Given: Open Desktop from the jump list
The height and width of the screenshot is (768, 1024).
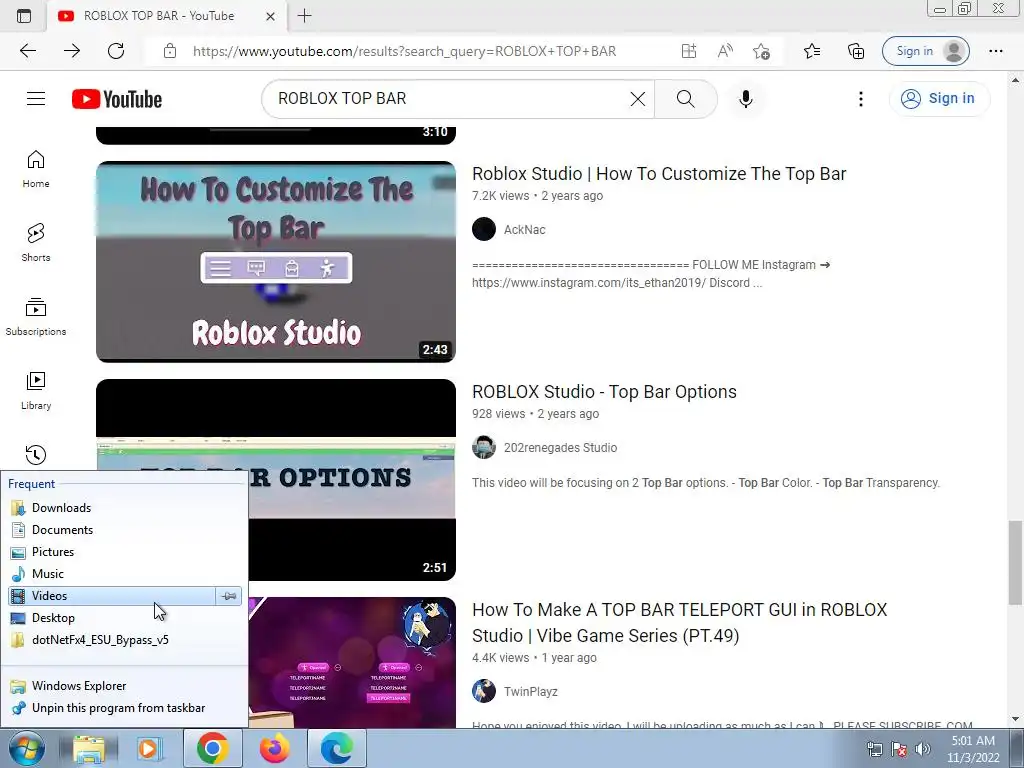Looking at the screenshot, I should coord(125,618).
